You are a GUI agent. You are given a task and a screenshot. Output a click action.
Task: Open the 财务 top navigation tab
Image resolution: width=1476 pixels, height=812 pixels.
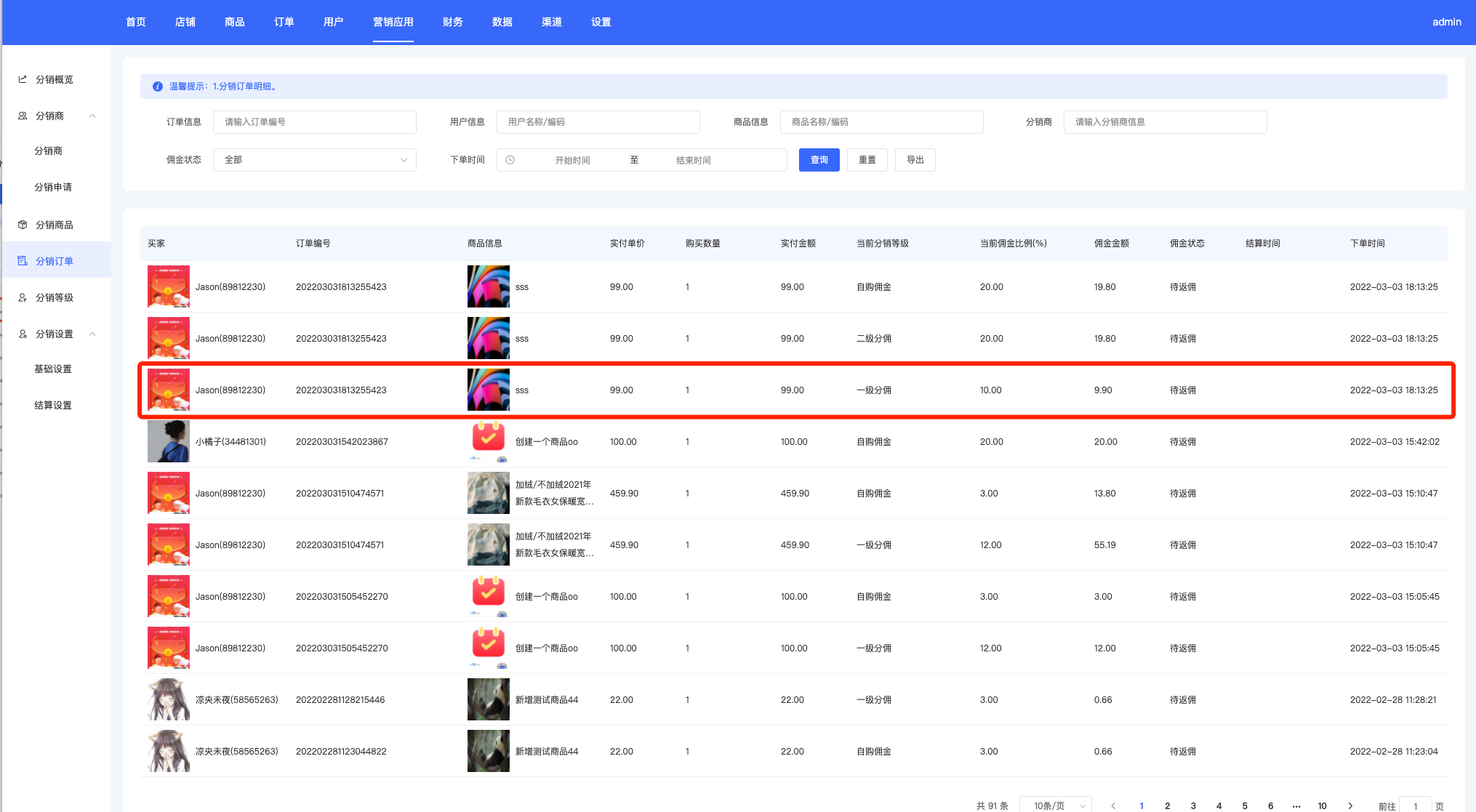click(452, 22)
